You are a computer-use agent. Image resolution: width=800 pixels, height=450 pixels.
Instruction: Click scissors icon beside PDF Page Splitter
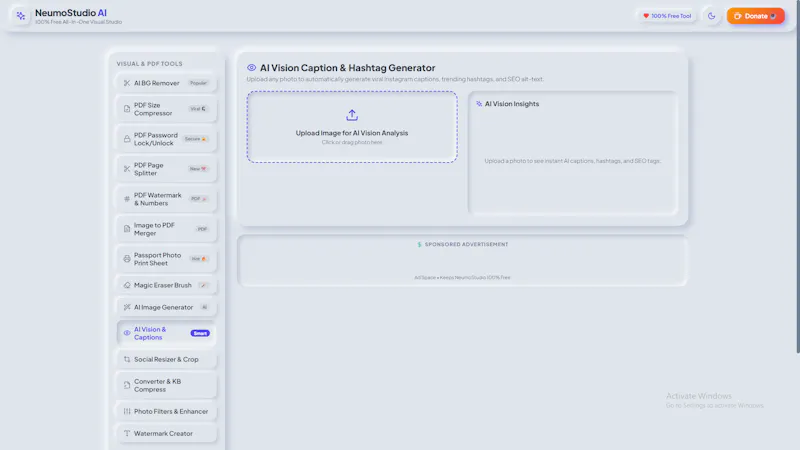(127, 169)
